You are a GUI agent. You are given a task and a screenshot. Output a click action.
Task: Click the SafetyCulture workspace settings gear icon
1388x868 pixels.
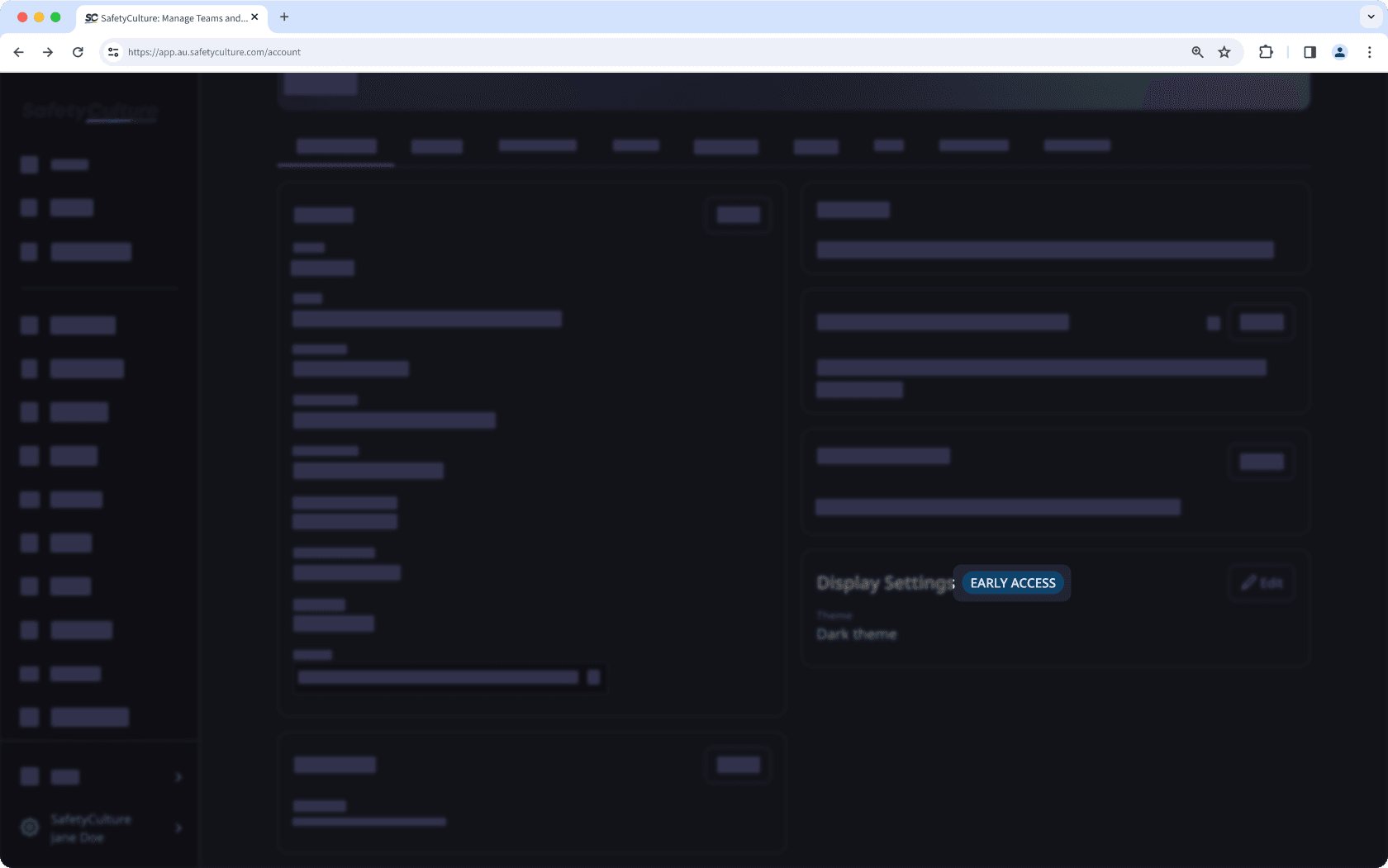[30, 827]
